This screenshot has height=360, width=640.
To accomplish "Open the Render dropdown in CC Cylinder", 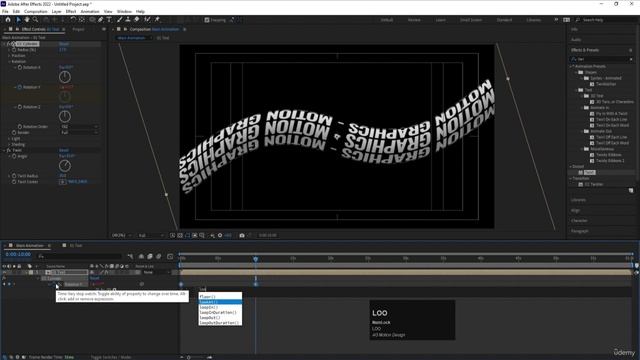I will pos(79,133).
